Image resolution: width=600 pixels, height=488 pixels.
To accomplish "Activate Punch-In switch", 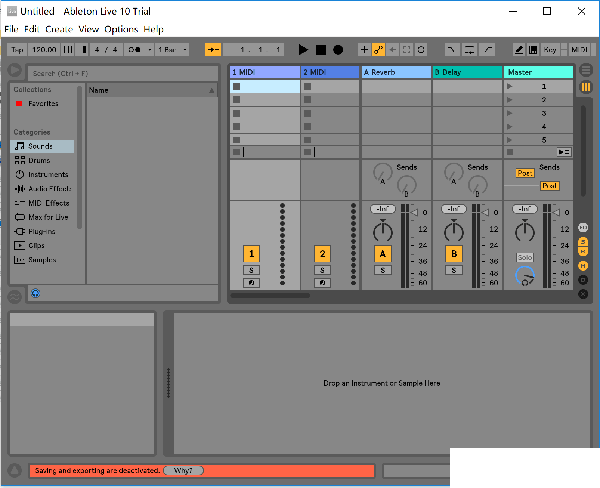I will pyautogui.click(x=452, y=50).
